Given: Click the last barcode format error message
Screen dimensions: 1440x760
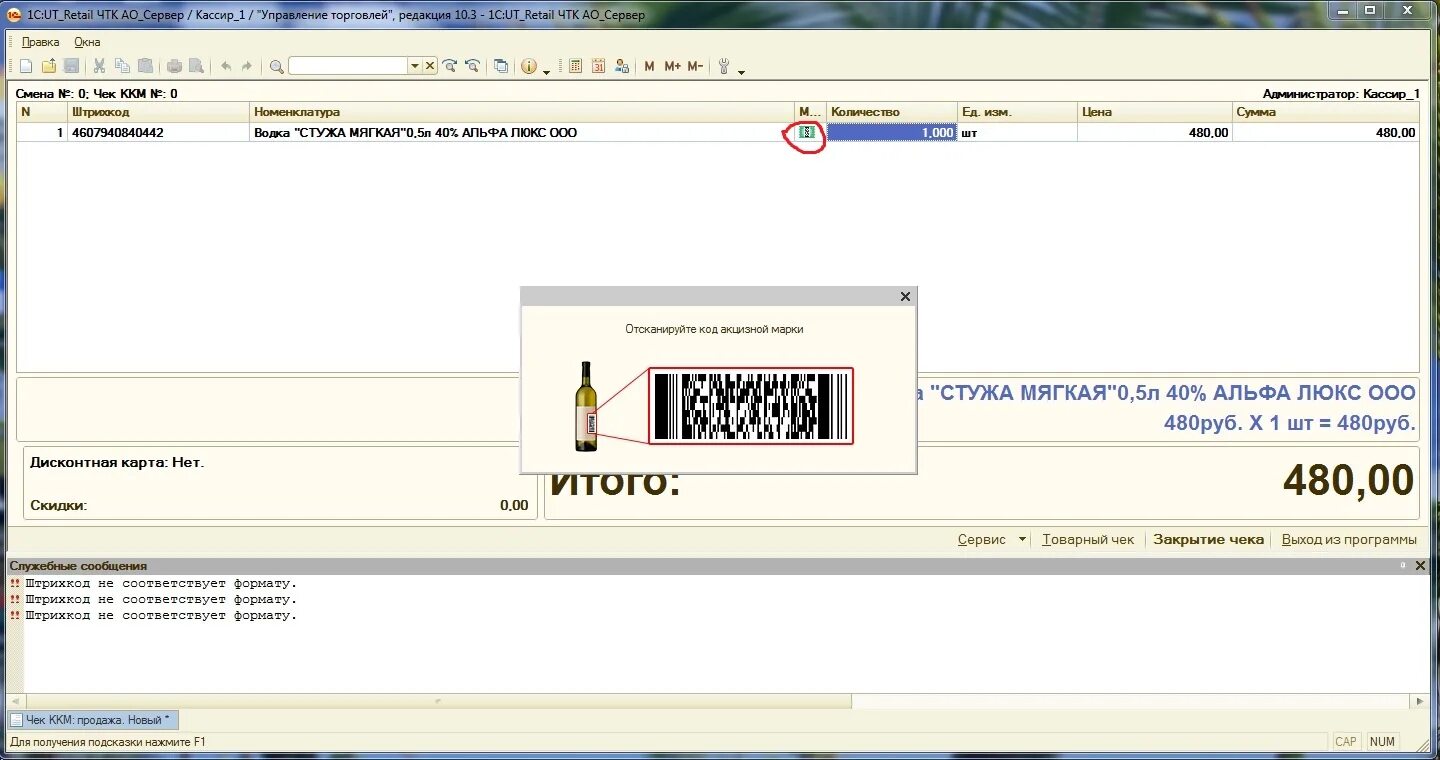Looking at the screenshot, I should [x=160, y=615].
